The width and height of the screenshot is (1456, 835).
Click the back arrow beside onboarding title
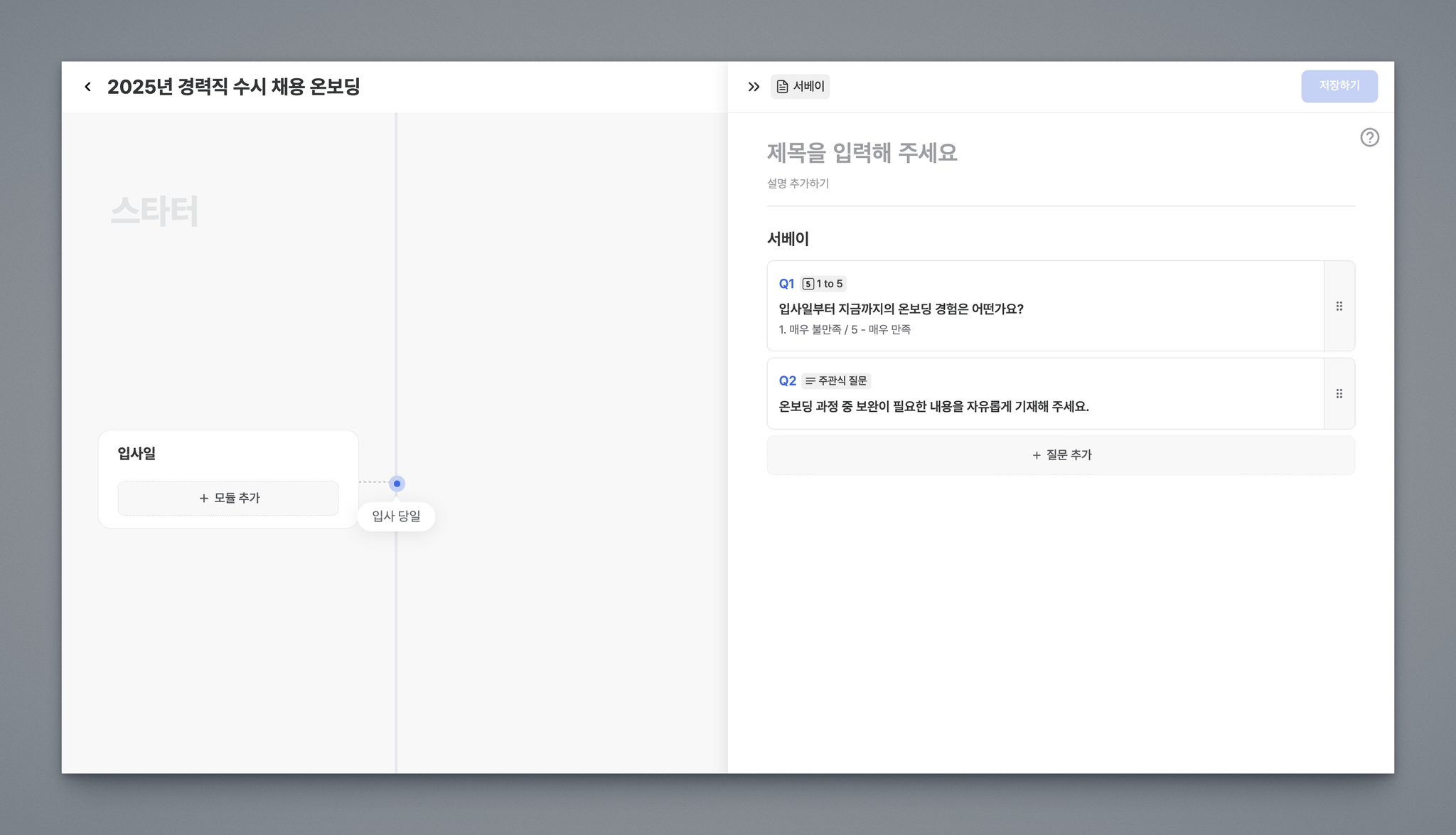87,87
